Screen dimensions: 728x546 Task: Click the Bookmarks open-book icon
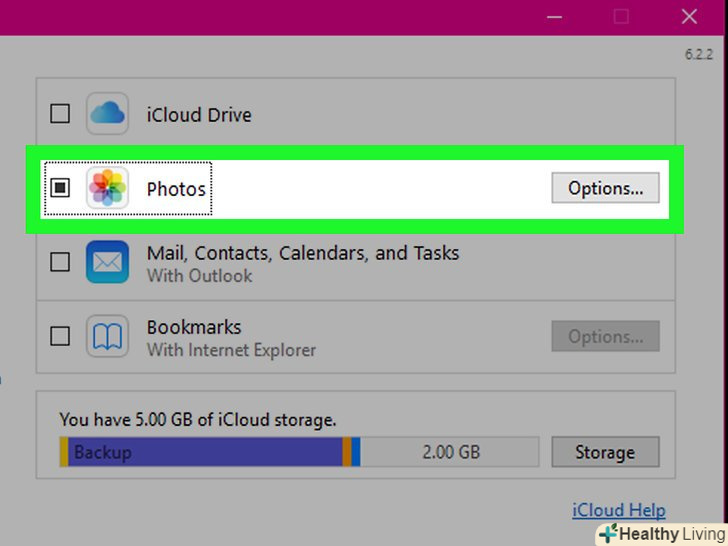point(107,337)
